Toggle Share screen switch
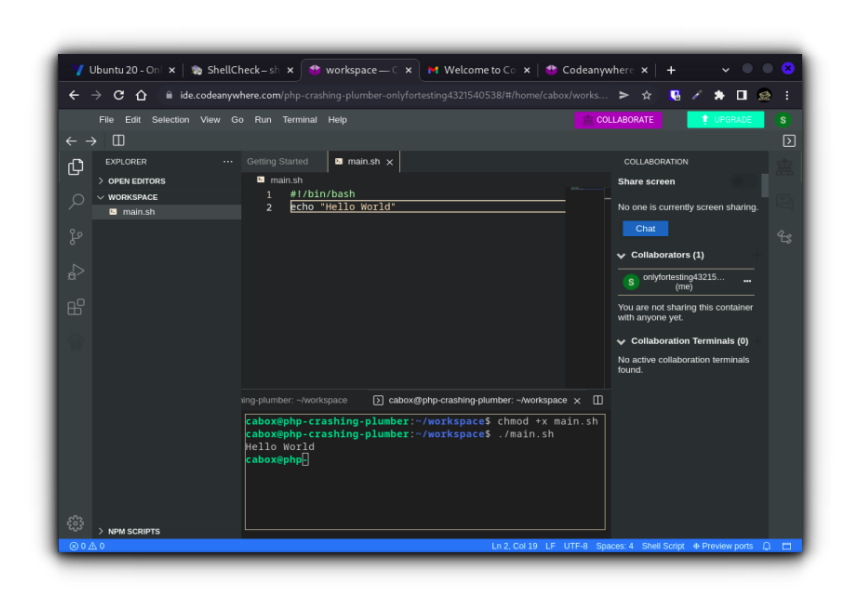 coord(742,181)
